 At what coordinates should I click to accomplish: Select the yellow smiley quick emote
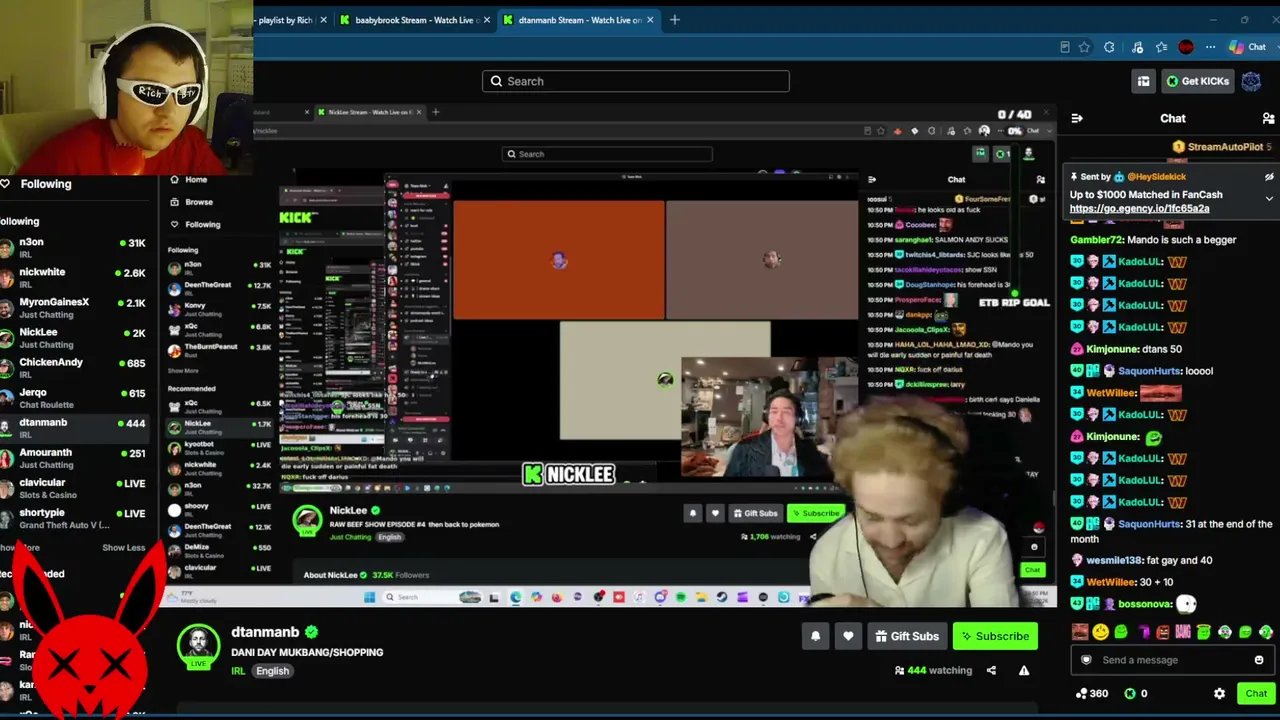tap(1100, 632)
